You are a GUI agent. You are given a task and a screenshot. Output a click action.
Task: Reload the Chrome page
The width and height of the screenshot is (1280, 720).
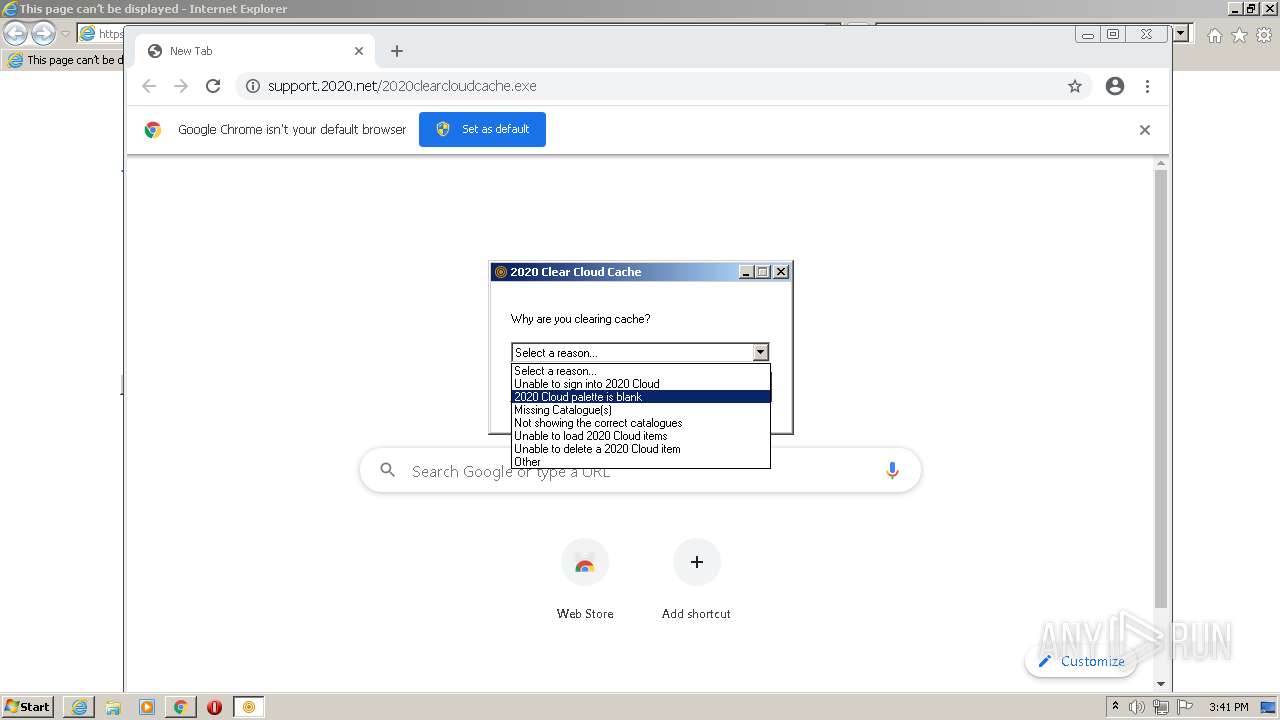213,86
